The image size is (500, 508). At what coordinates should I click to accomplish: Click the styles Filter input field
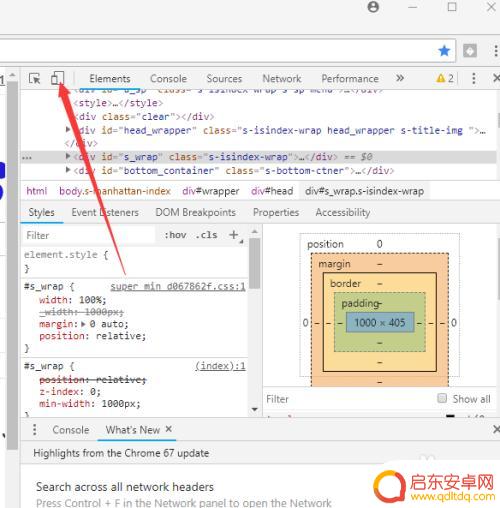(89, 235)
